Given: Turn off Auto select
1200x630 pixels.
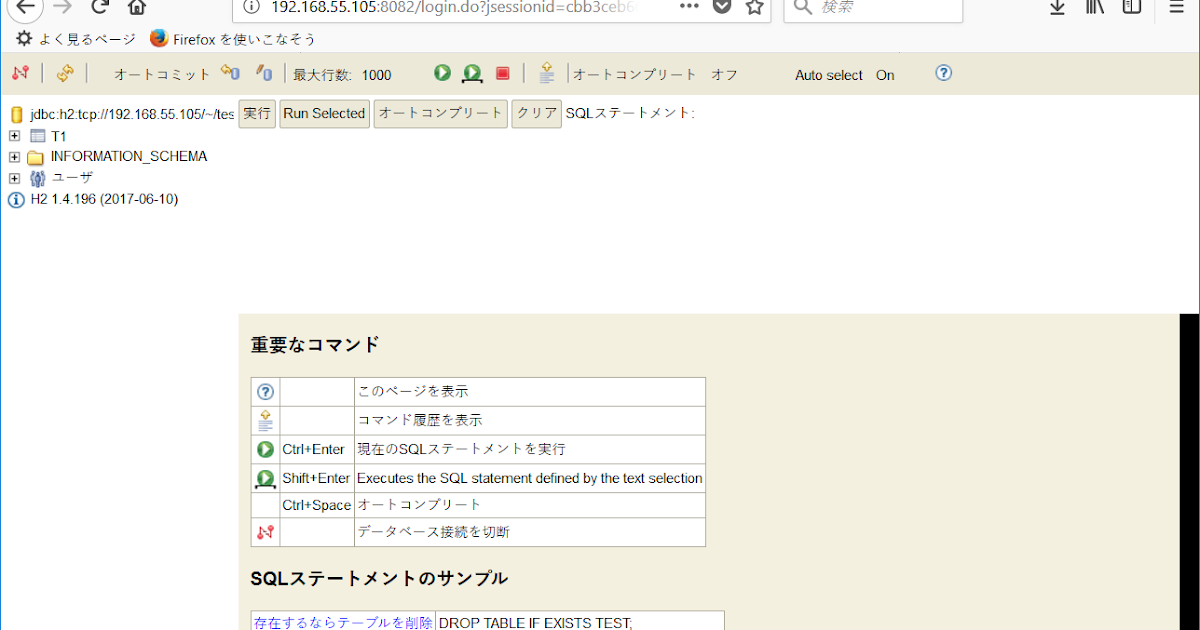Looking at the screenshot, I should coord(884,75).
